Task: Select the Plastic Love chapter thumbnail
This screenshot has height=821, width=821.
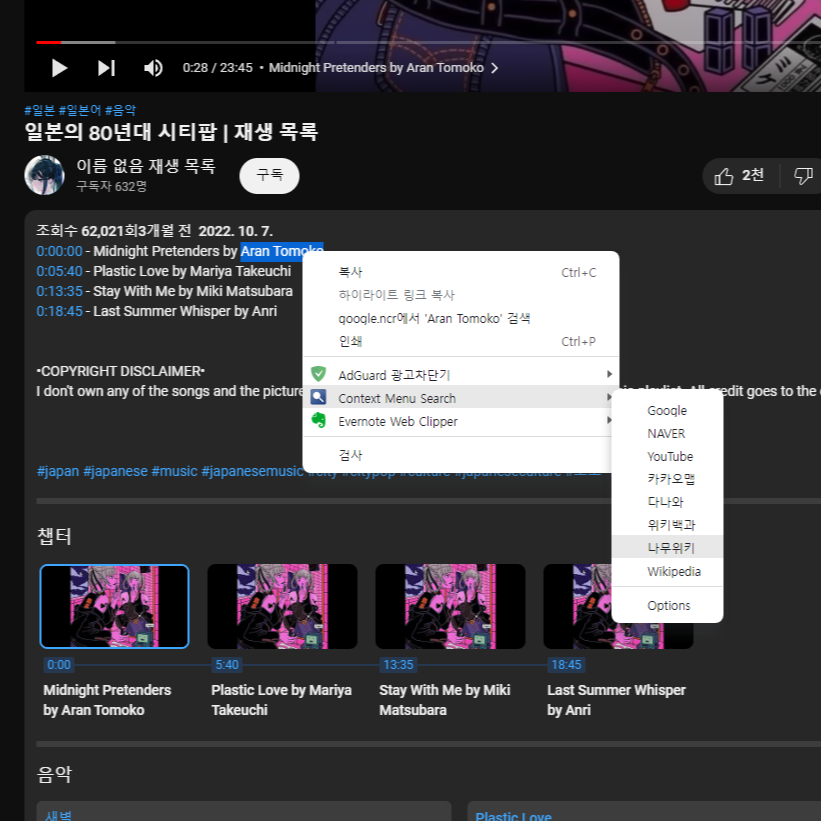Action: [x=282, y=606]
